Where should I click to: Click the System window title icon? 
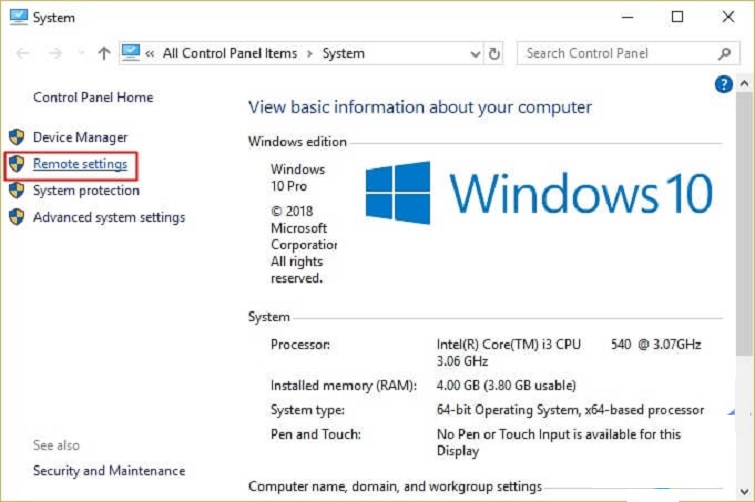tap(19, 17)
